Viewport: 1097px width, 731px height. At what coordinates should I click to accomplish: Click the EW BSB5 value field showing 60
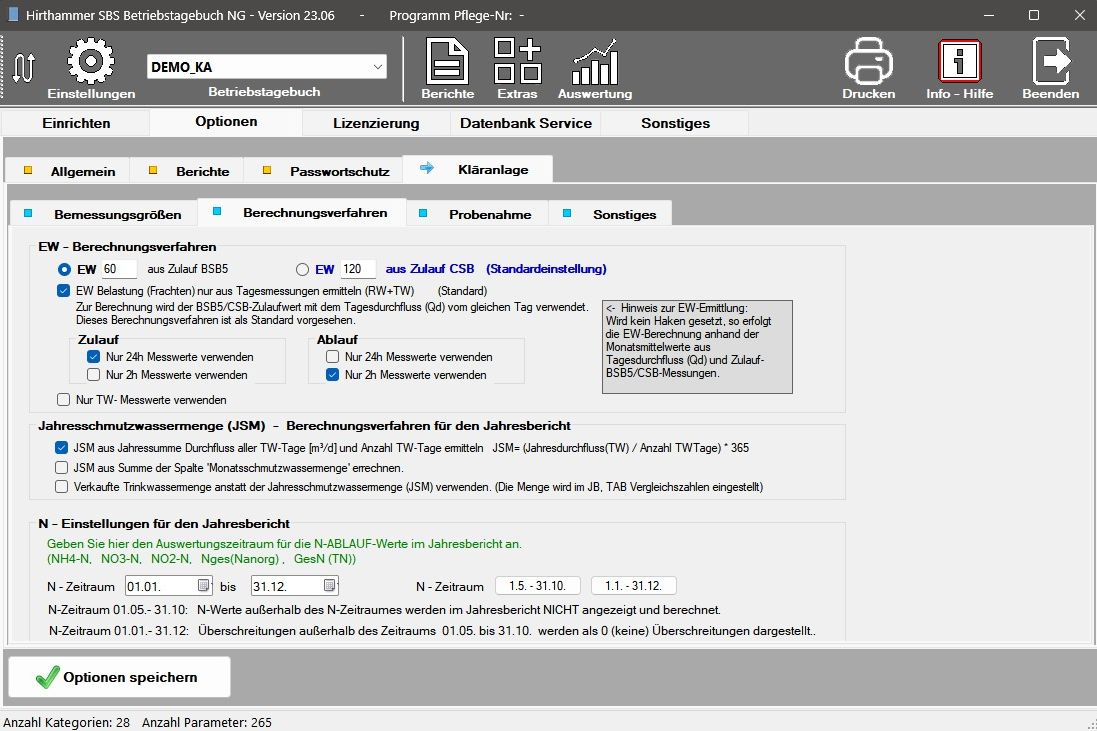[118, 269]
